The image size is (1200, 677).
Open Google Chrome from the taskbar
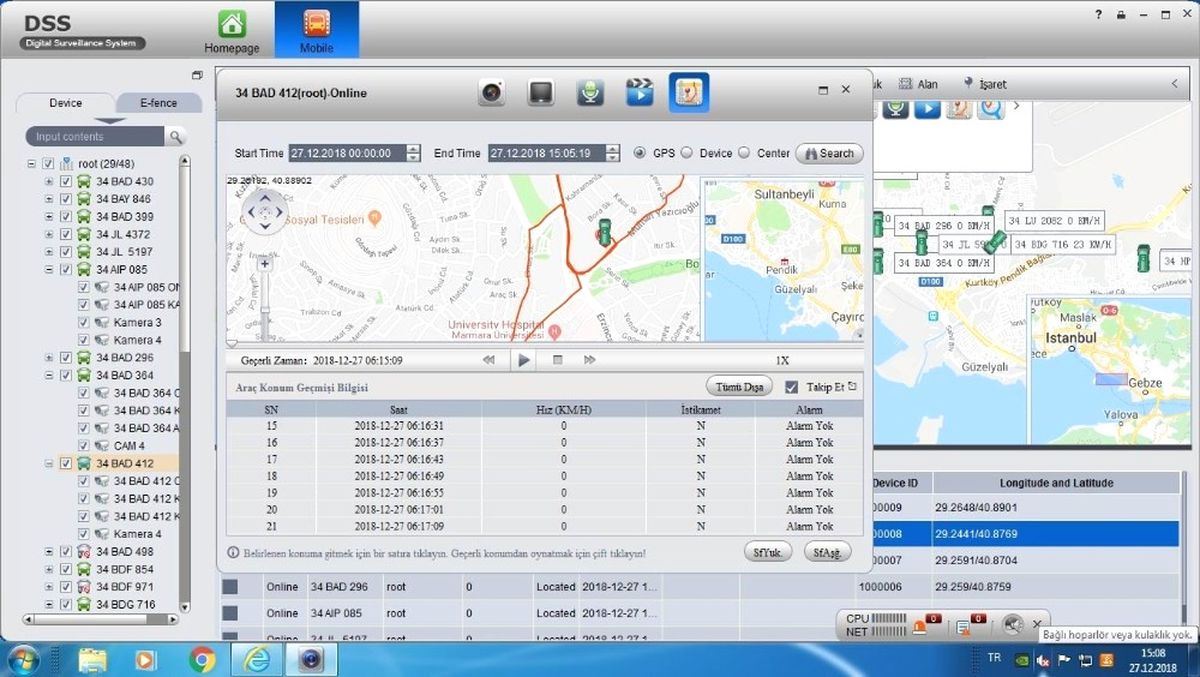203,659
